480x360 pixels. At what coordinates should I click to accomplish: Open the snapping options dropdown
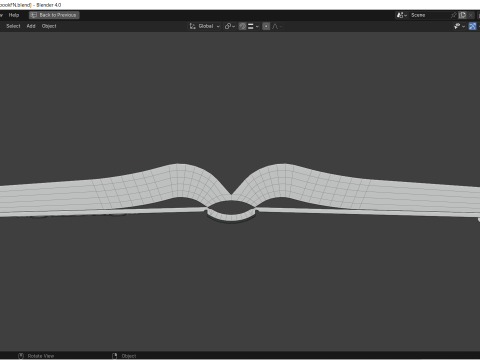[x=253, y=26]
